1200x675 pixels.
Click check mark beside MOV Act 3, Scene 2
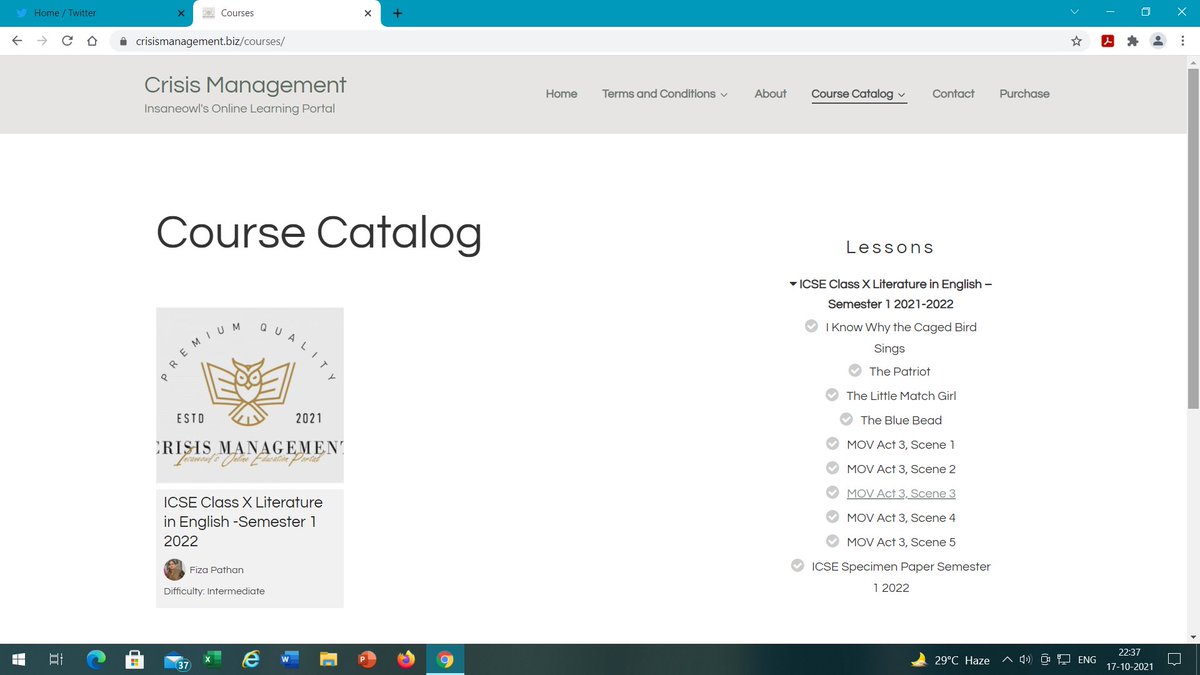coord(832,468)
